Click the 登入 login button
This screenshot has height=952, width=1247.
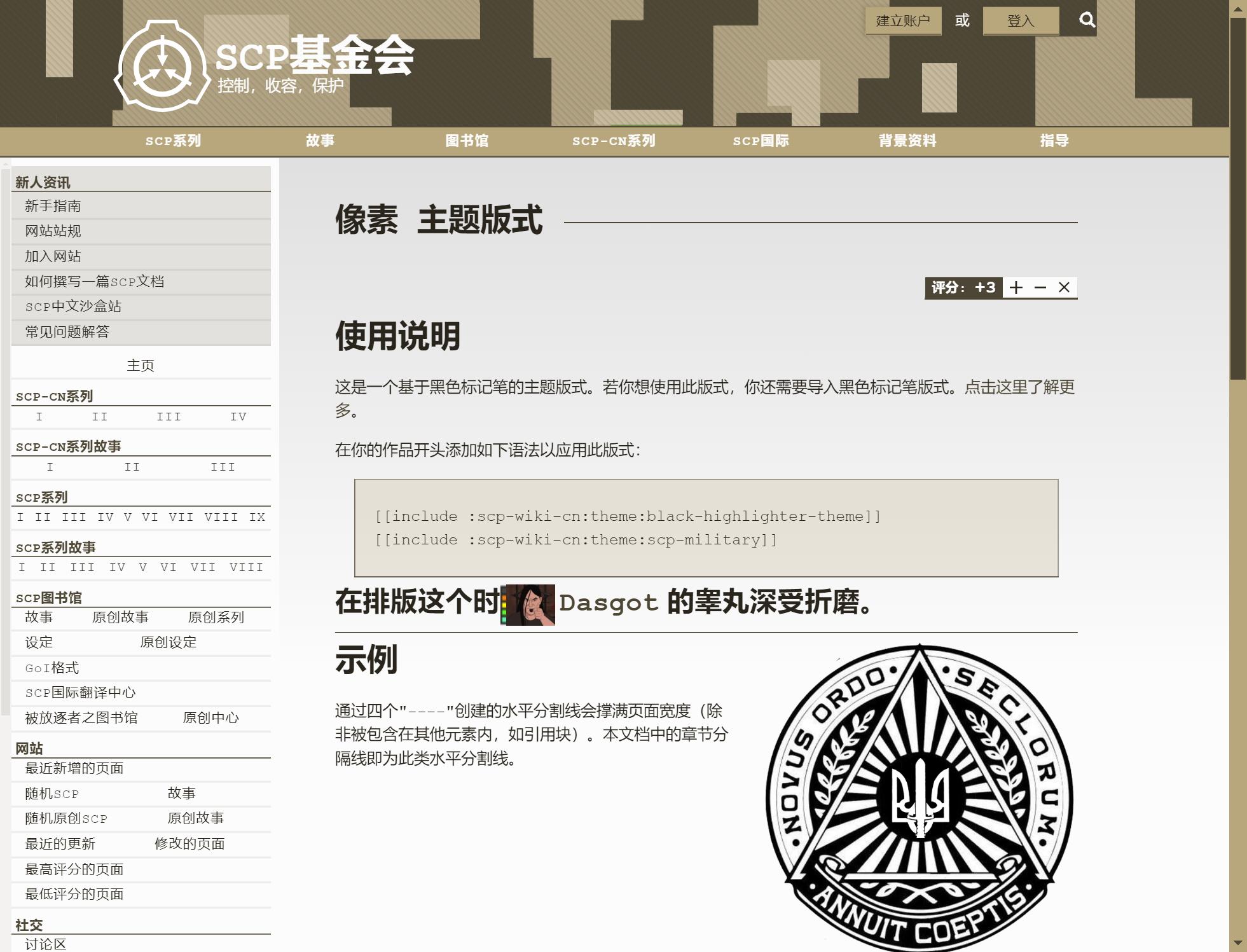coord(1021,21)
